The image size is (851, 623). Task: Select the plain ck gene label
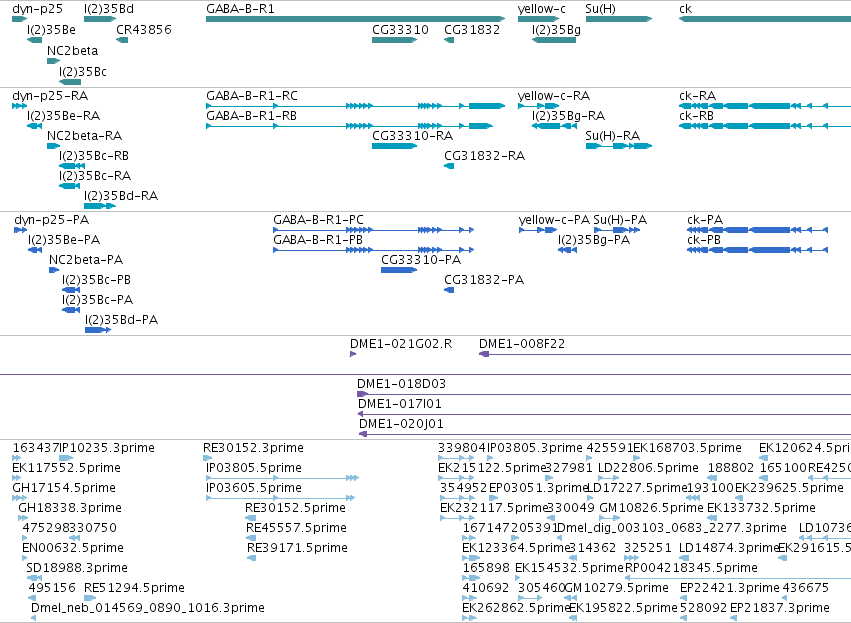coord(685,9)
